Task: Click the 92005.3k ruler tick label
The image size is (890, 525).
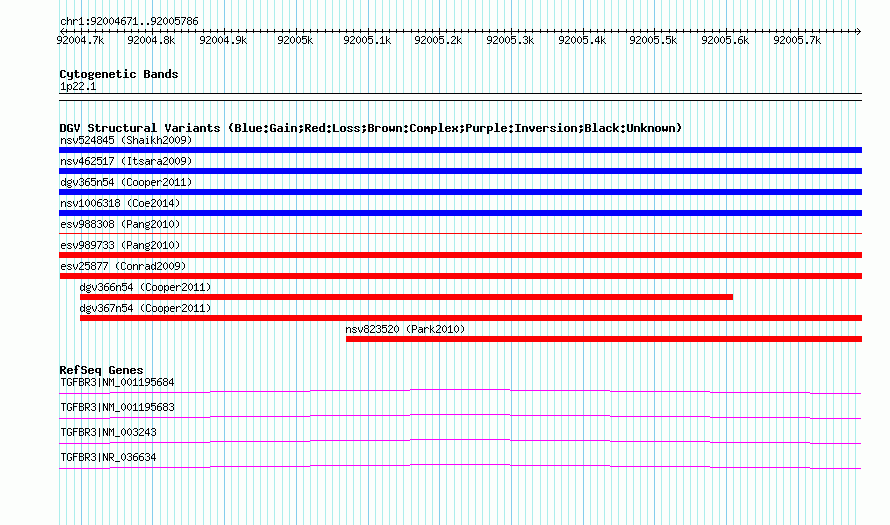Action: click(x=510, y=40)
